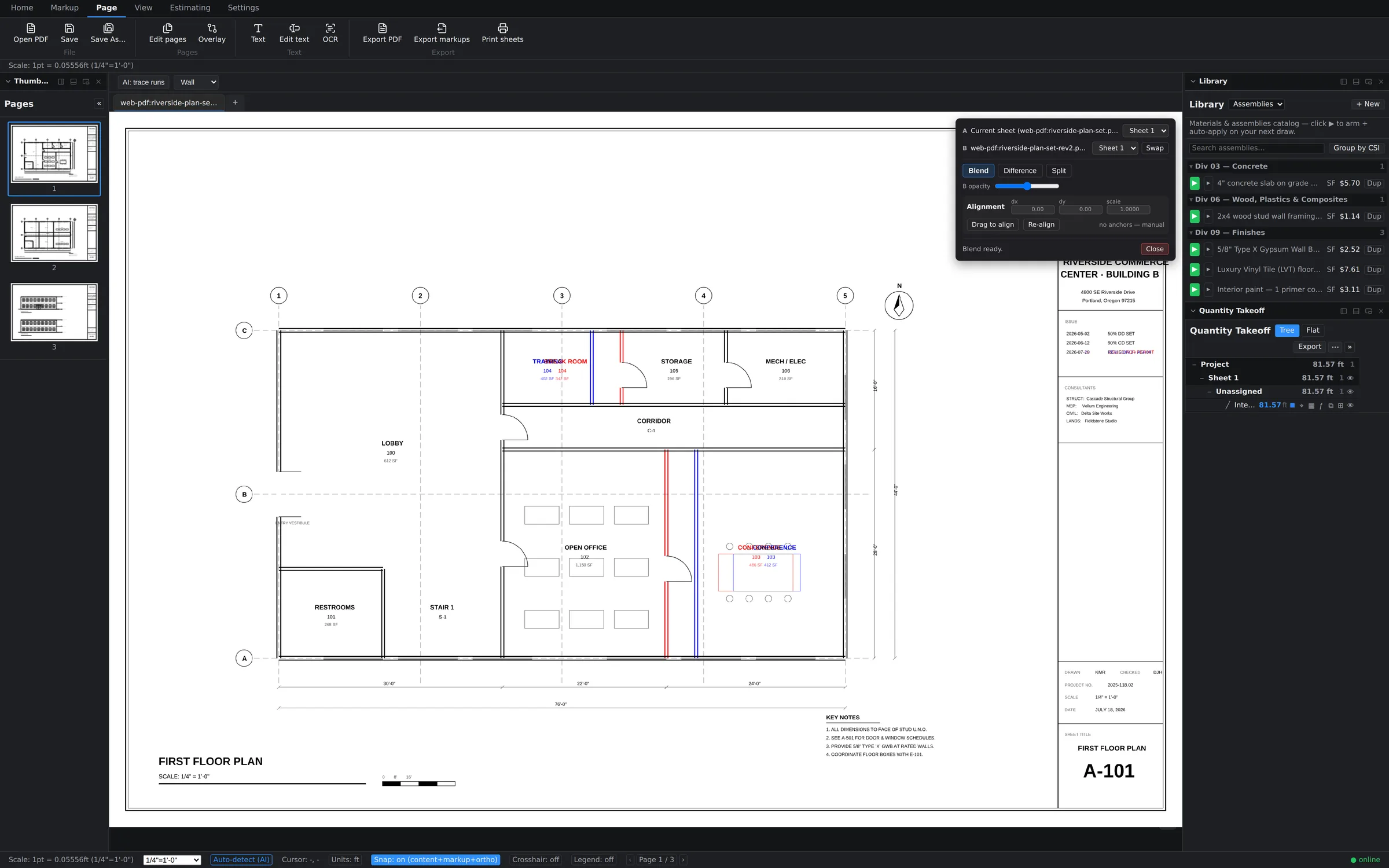Viewport: 1389px width, 868px height.
Task: Dock Quantity Takeoff panel to bottom icon
Action: 1356,311
